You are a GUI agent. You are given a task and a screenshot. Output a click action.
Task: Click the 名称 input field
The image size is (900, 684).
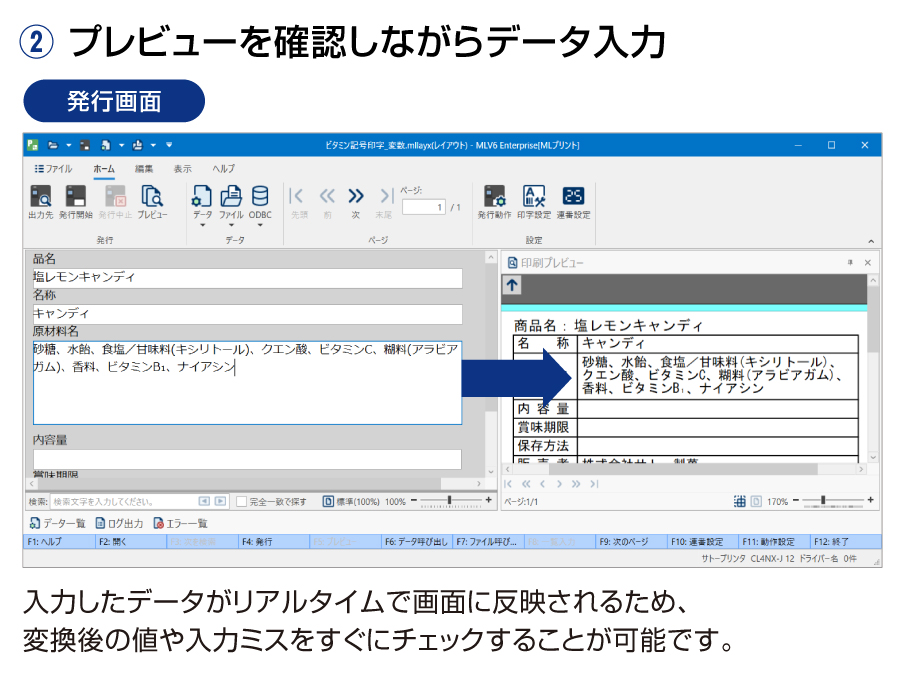tap(247, 314)
